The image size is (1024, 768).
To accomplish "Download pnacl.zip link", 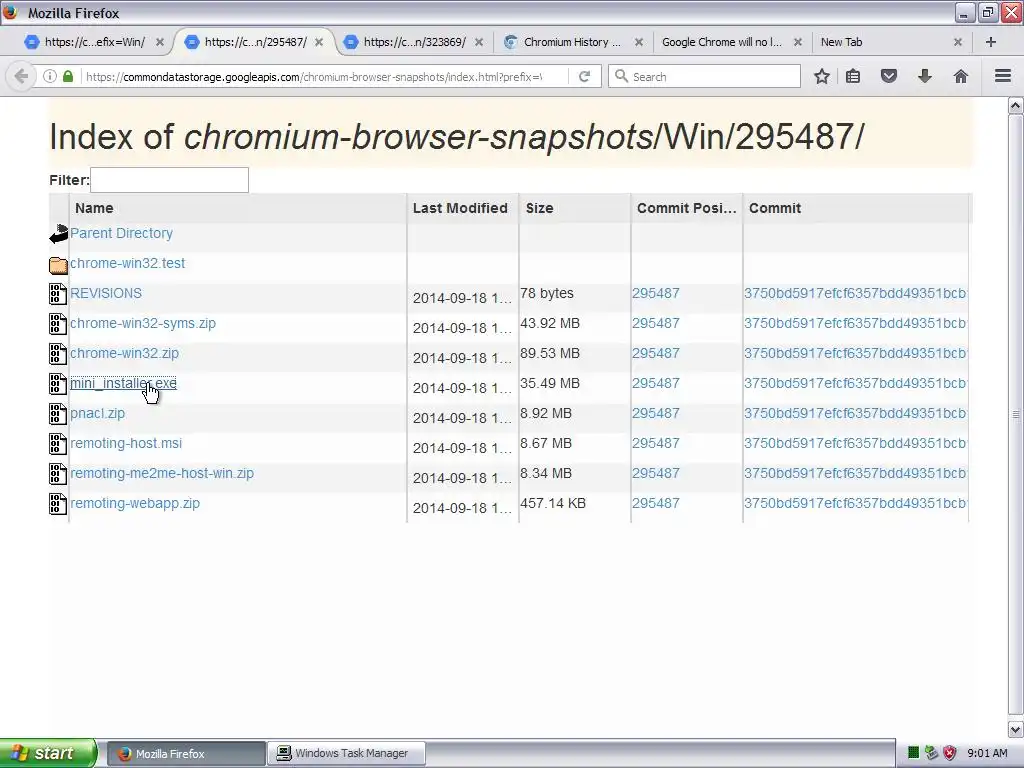I will (97, 413).
